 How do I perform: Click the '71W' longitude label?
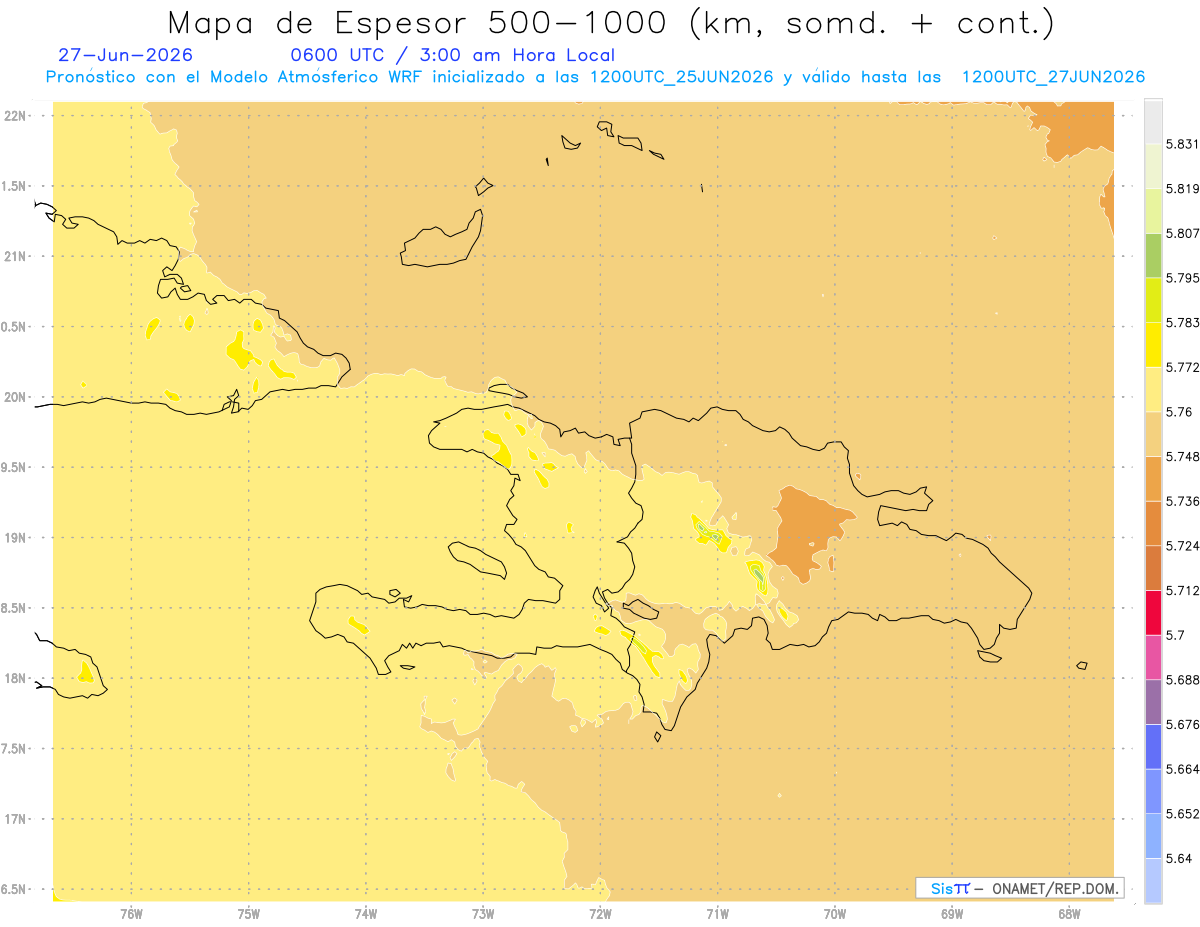pos(717,913)
